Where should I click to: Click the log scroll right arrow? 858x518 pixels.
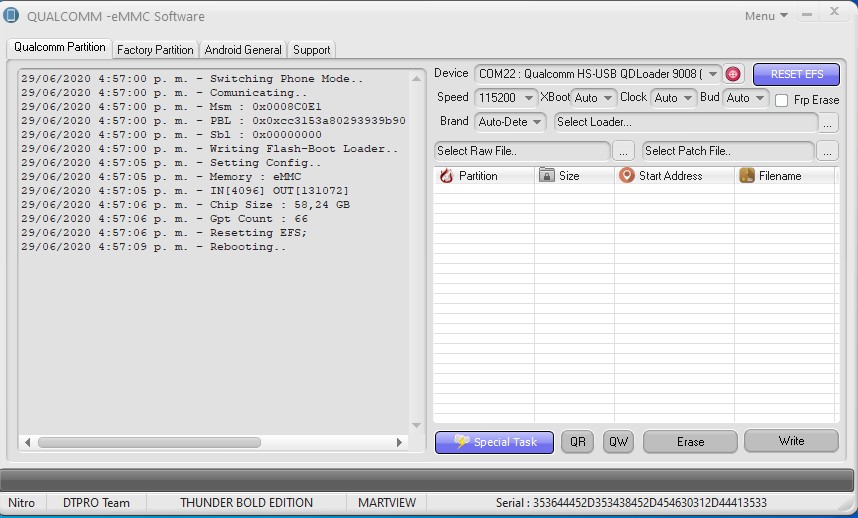tap(399, 442)
